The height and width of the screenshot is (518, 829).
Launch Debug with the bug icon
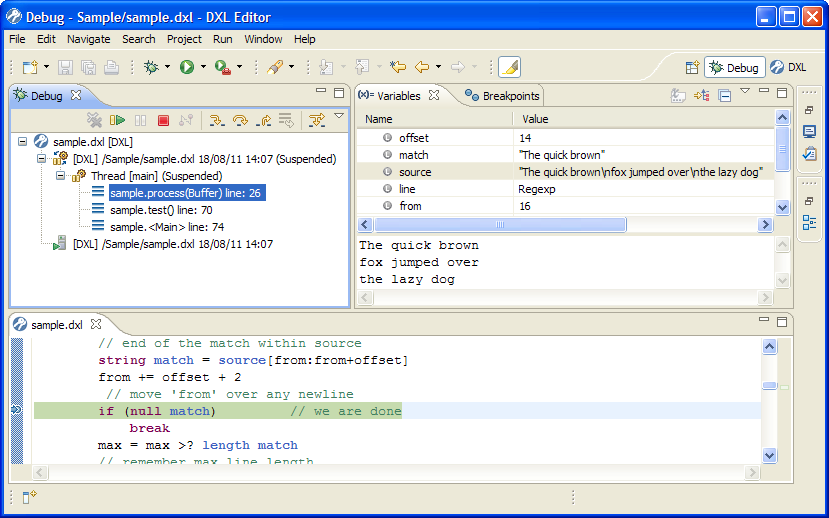coord(151,67)
